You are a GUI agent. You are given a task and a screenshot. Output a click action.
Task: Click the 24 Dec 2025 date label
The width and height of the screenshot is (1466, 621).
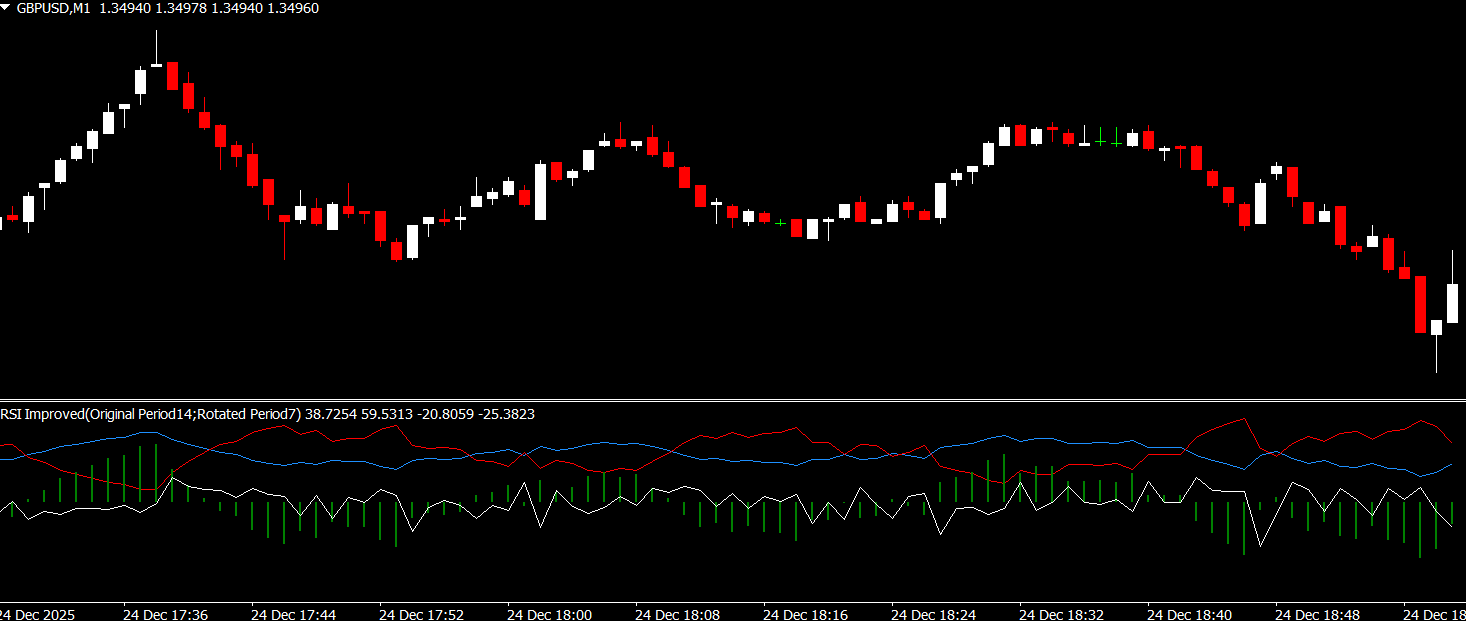[37, 614]
